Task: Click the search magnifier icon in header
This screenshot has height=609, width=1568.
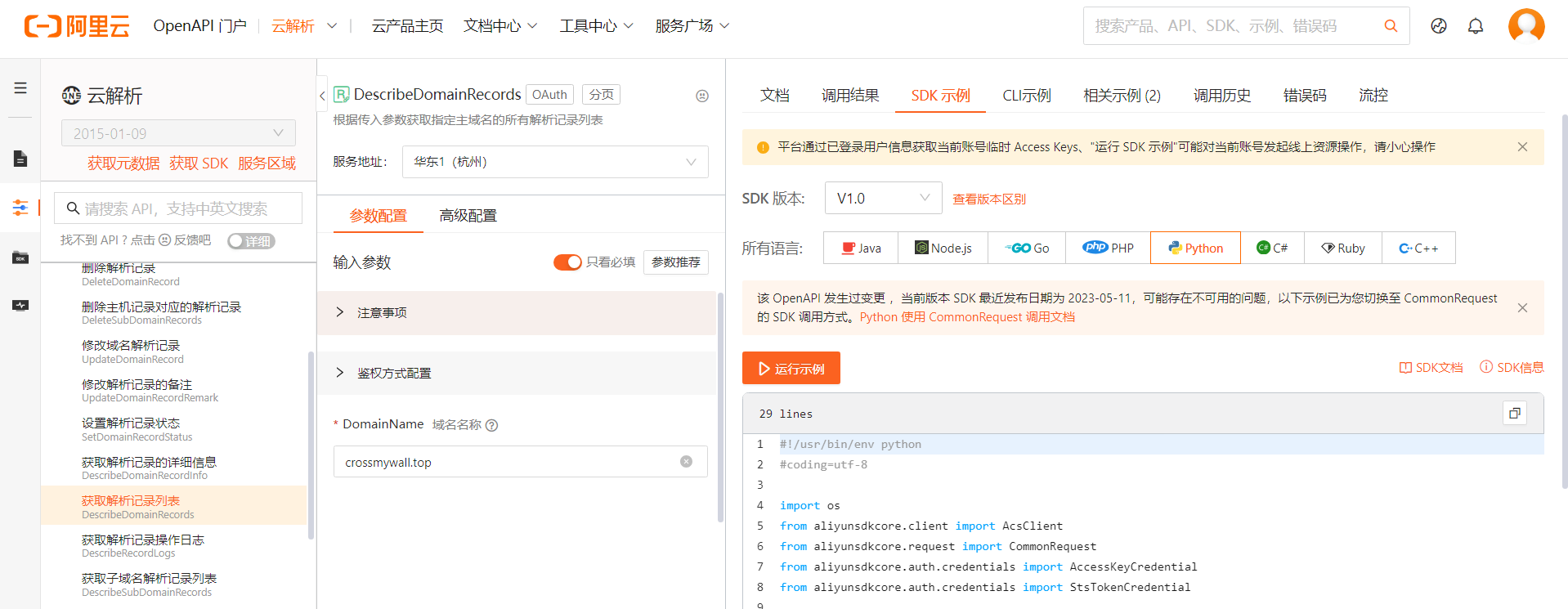Action: pos(1391,26)
